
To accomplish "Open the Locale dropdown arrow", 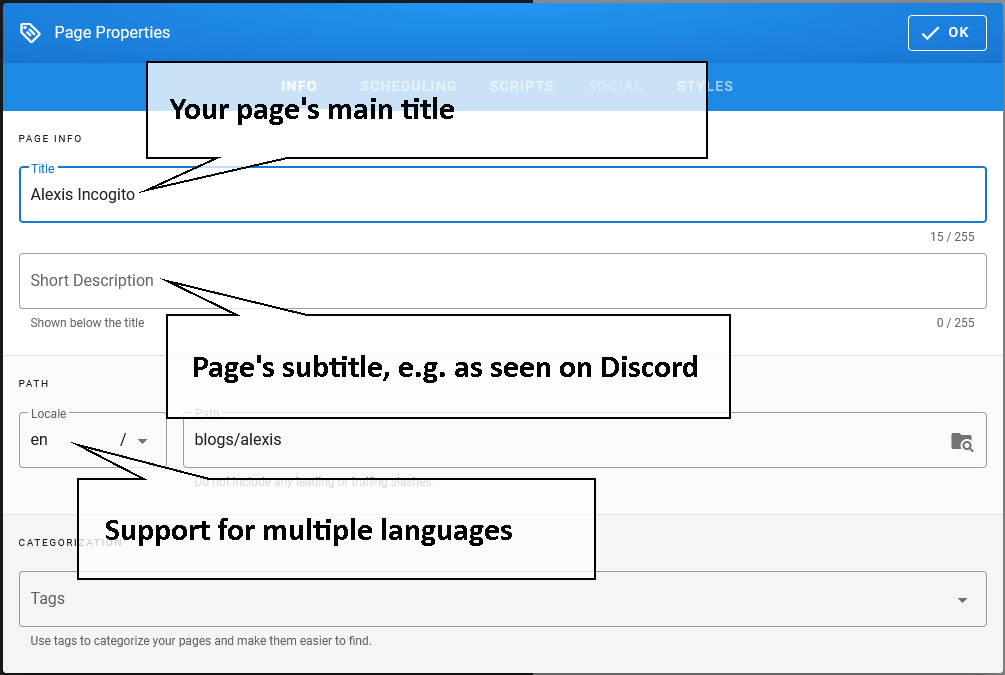I will (x=142, y=441).
